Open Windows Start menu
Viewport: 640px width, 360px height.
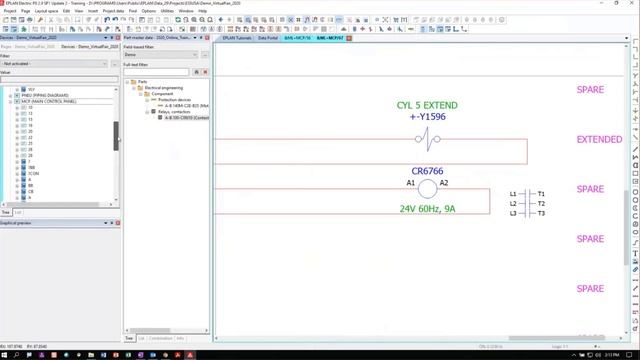coord(4,355)
